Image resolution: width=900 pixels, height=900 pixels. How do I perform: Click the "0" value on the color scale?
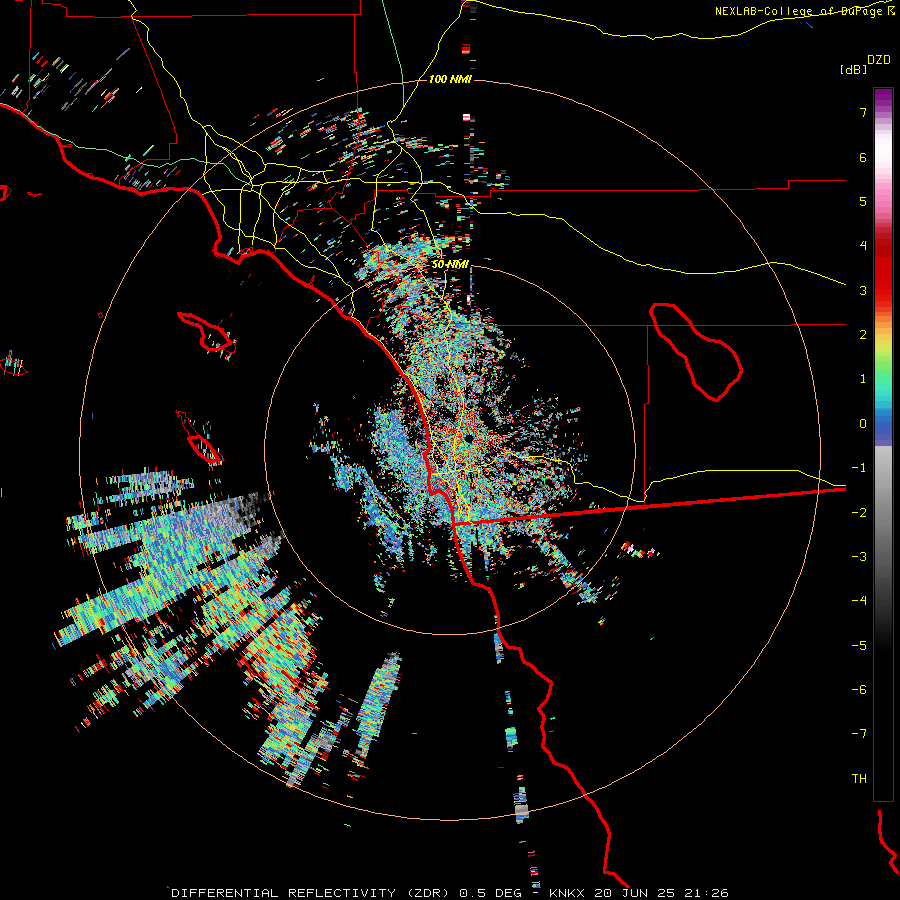863,424
